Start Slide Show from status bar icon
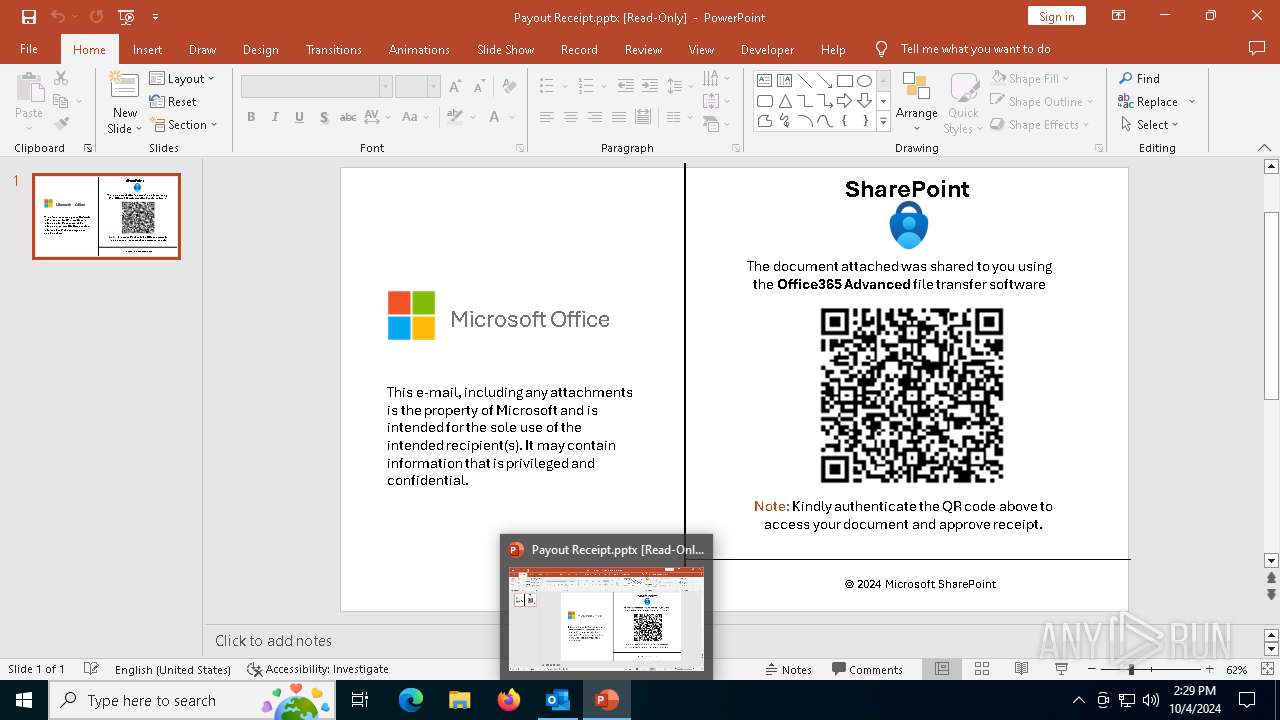Viewport: 1280px width, 720px height. [1061, 669]
